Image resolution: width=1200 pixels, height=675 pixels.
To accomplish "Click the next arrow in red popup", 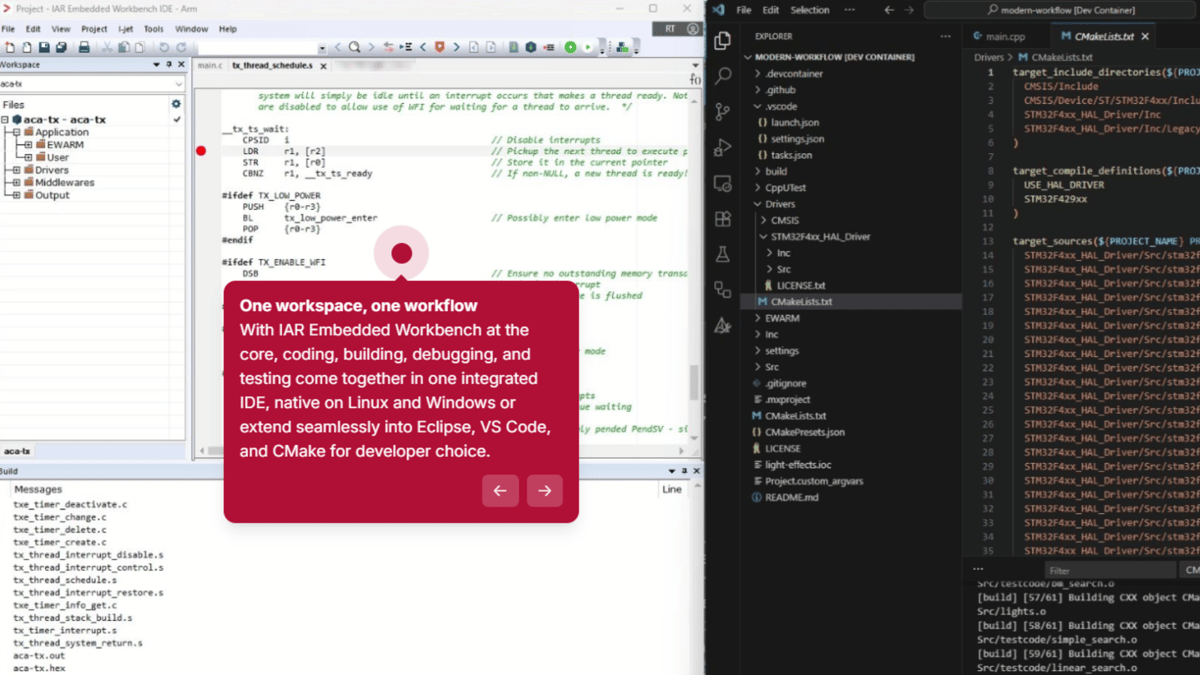I will [x=544, y=490].
